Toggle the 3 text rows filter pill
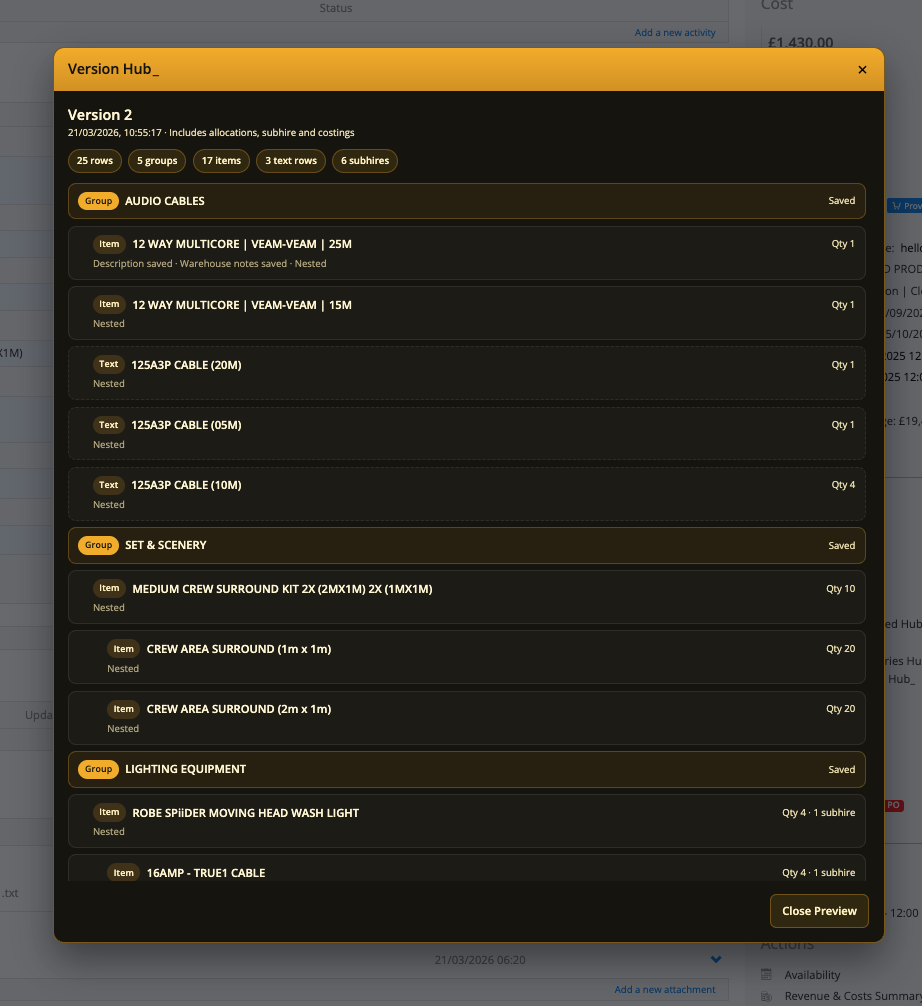The width and height of the screenshot is (922, 1006). click(290, 160)
